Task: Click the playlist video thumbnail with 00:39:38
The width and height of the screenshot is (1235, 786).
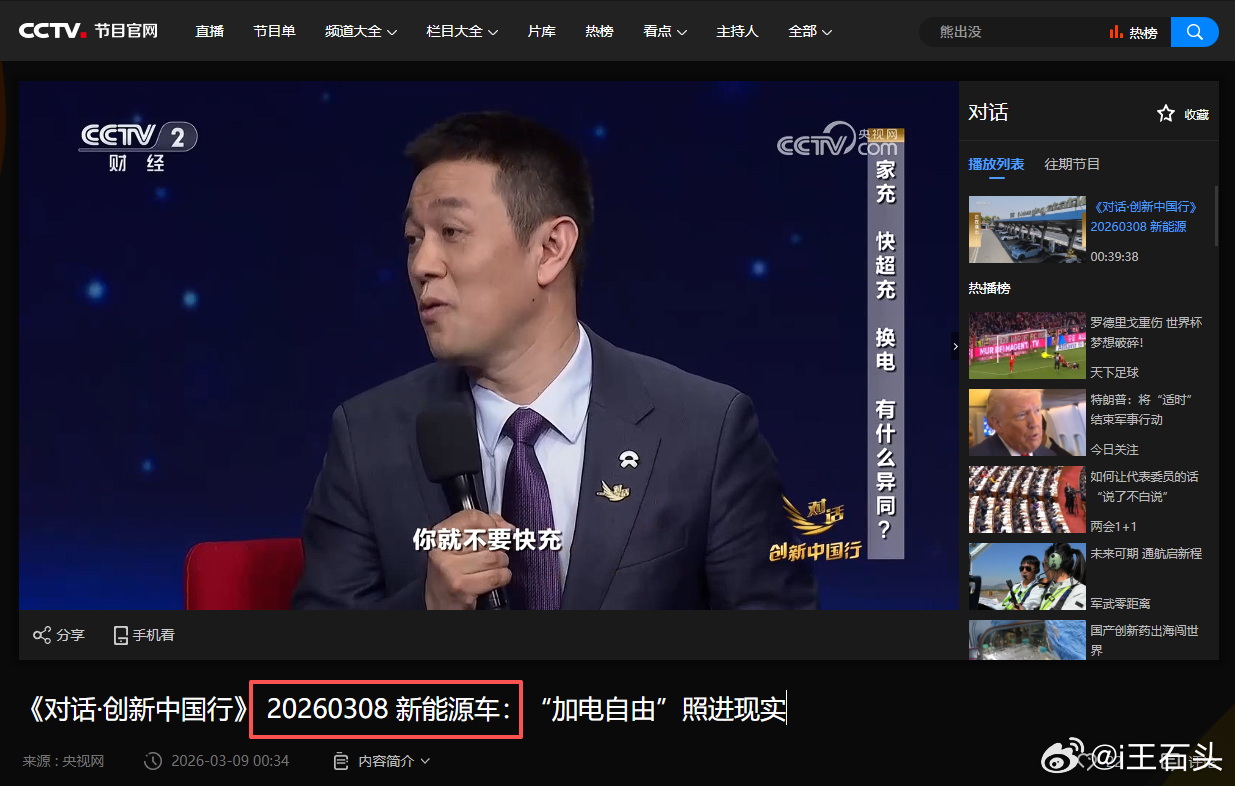Action: coord(1026,229)
